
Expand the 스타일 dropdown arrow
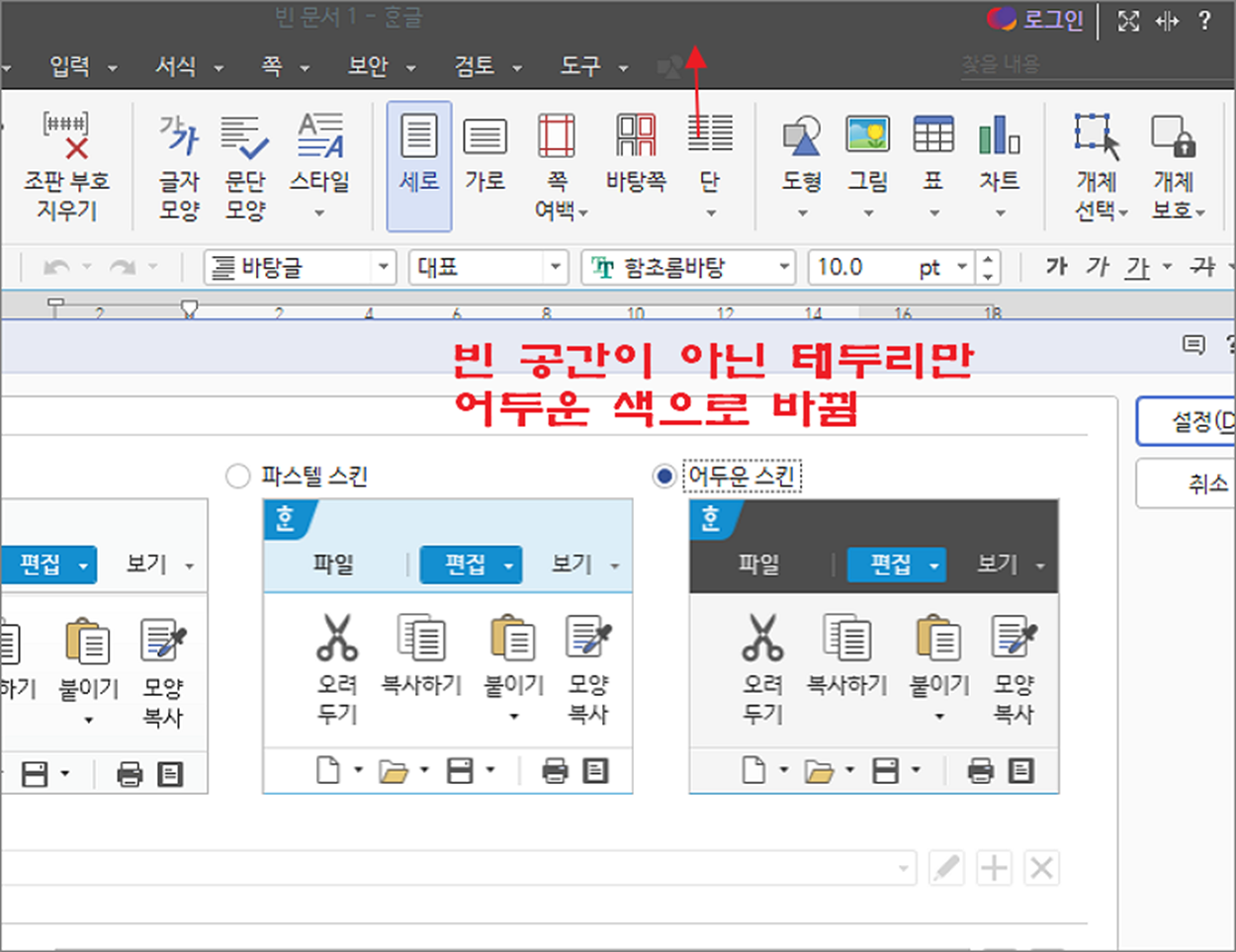[x=319, y=213]
